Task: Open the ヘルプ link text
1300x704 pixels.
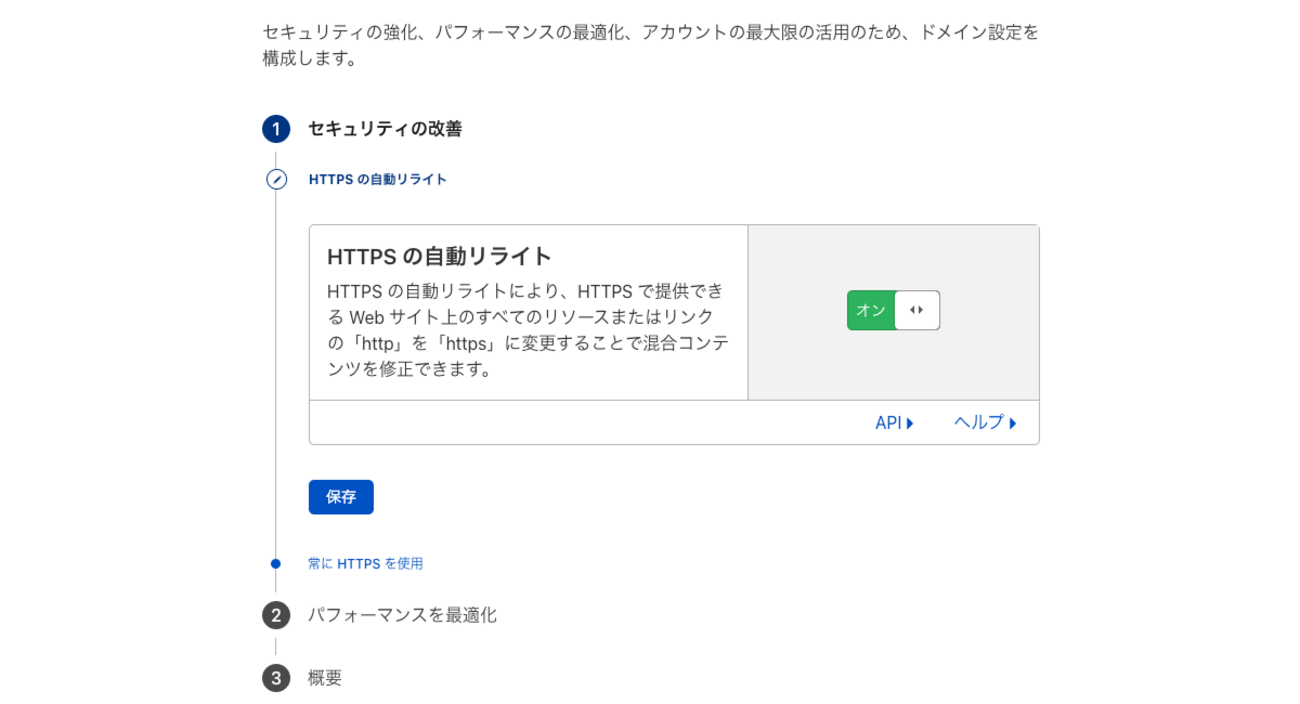Action: coord(979,423)
